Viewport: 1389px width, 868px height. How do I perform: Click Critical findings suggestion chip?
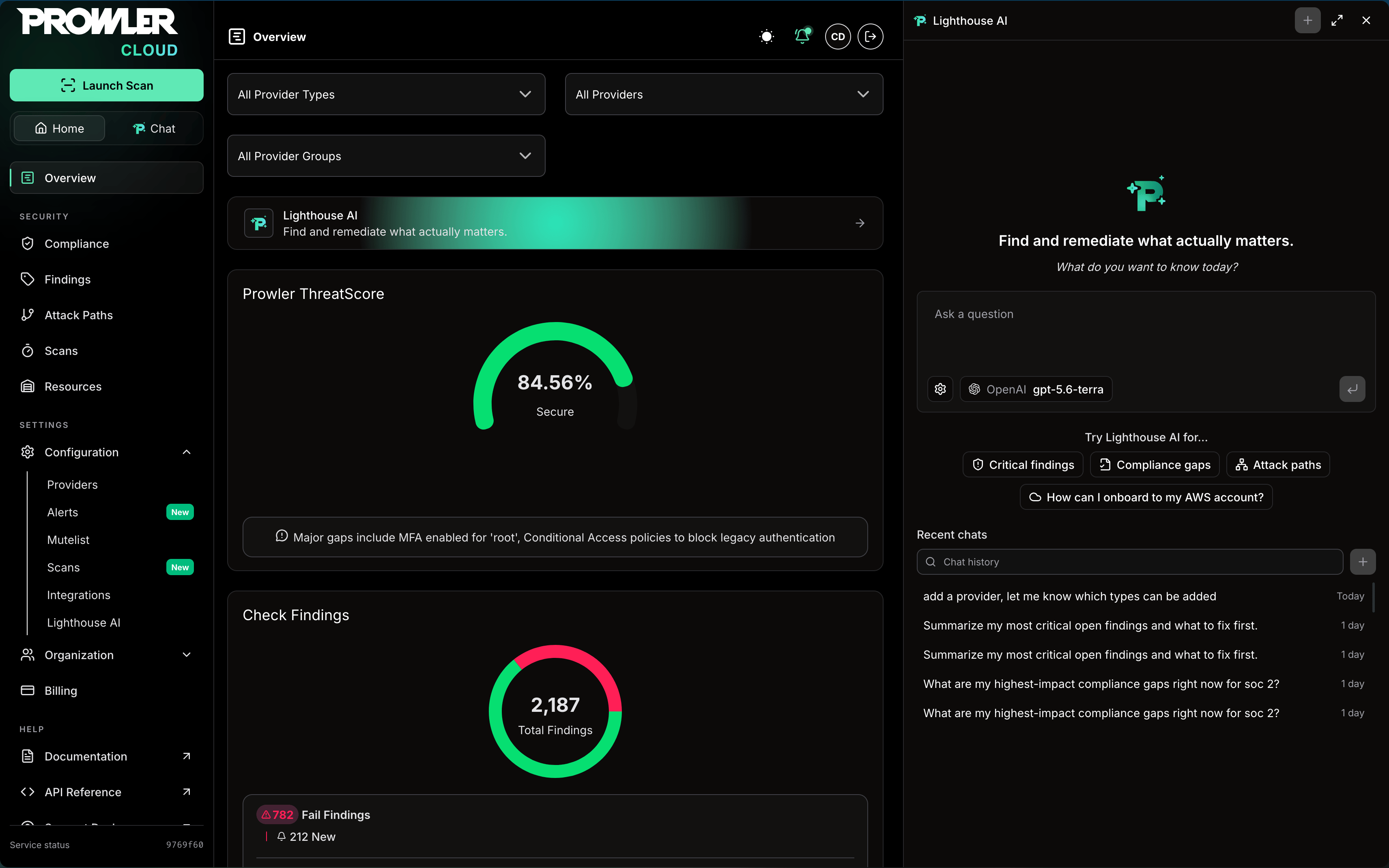[x=1023, y=465]
